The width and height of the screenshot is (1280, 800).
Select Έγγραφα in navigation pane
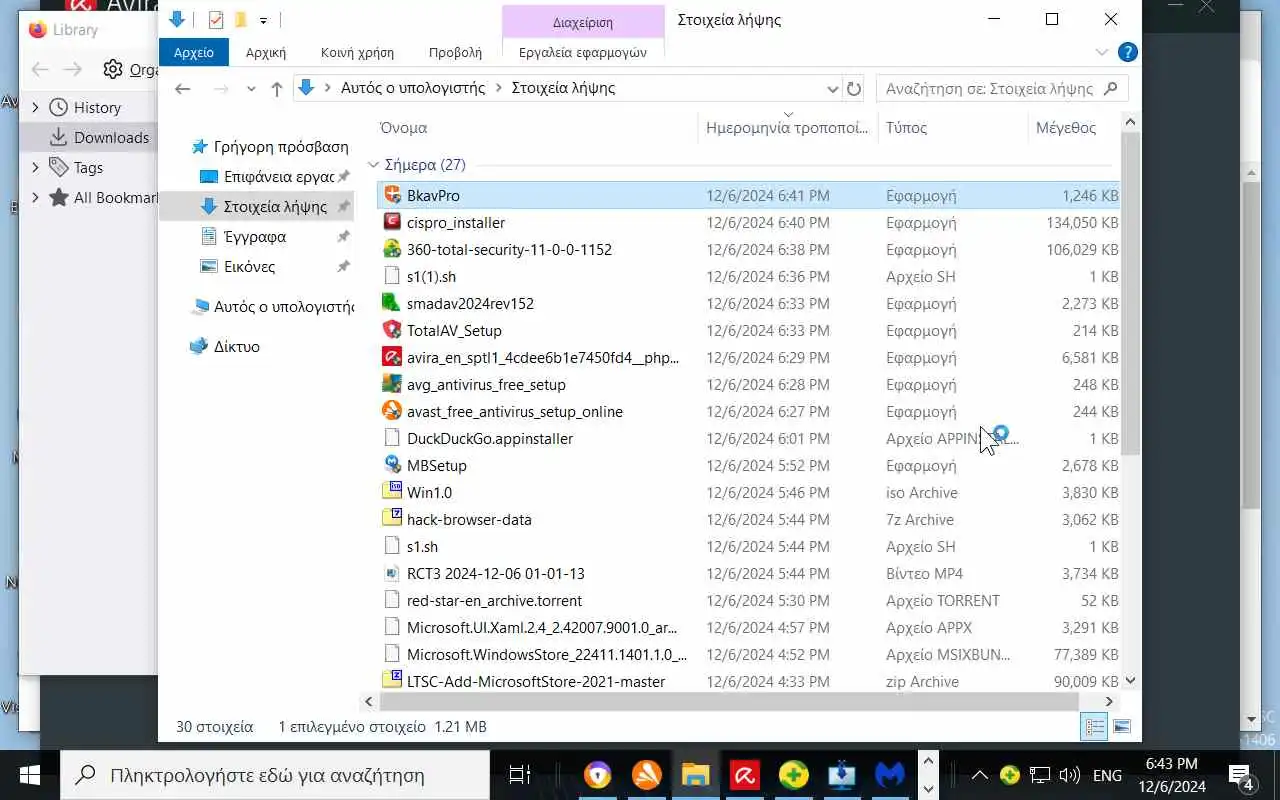pyautogui.click(x=255, y=237)
